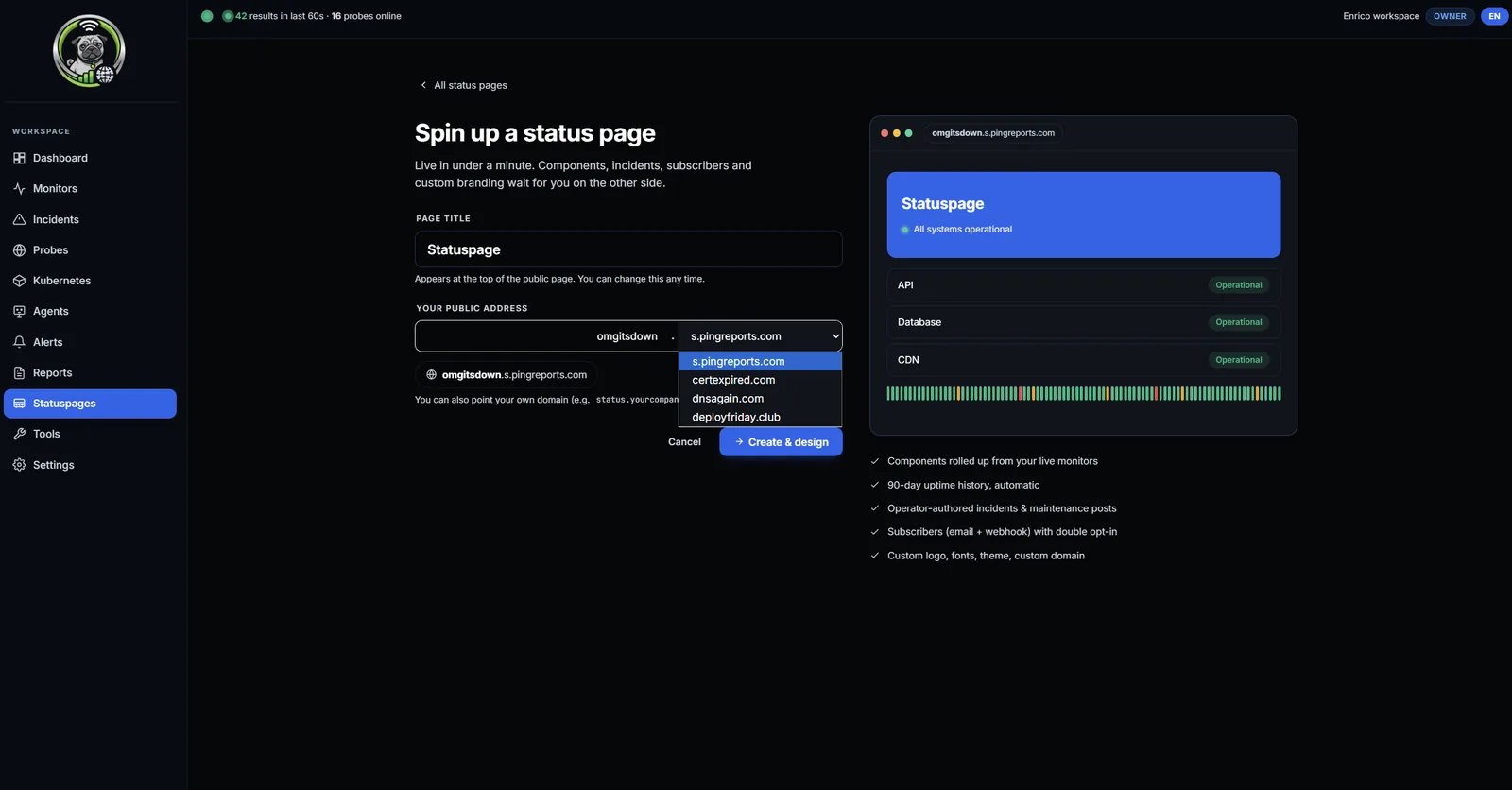Click 'Custom logo, fonts, theme, custom domain'
This screenshot has height=790, width=1512.
click(986, 556)
